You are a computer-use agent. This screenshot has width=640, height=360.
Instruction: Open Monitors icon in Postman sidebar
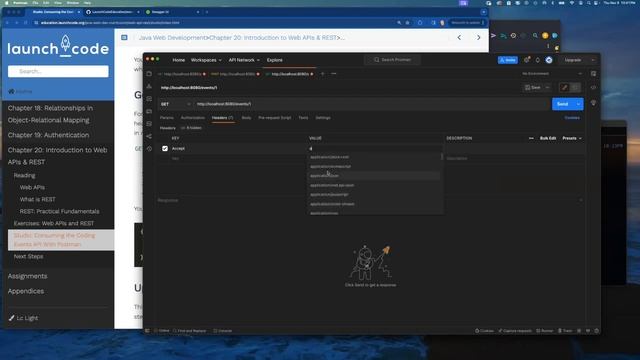149,124
